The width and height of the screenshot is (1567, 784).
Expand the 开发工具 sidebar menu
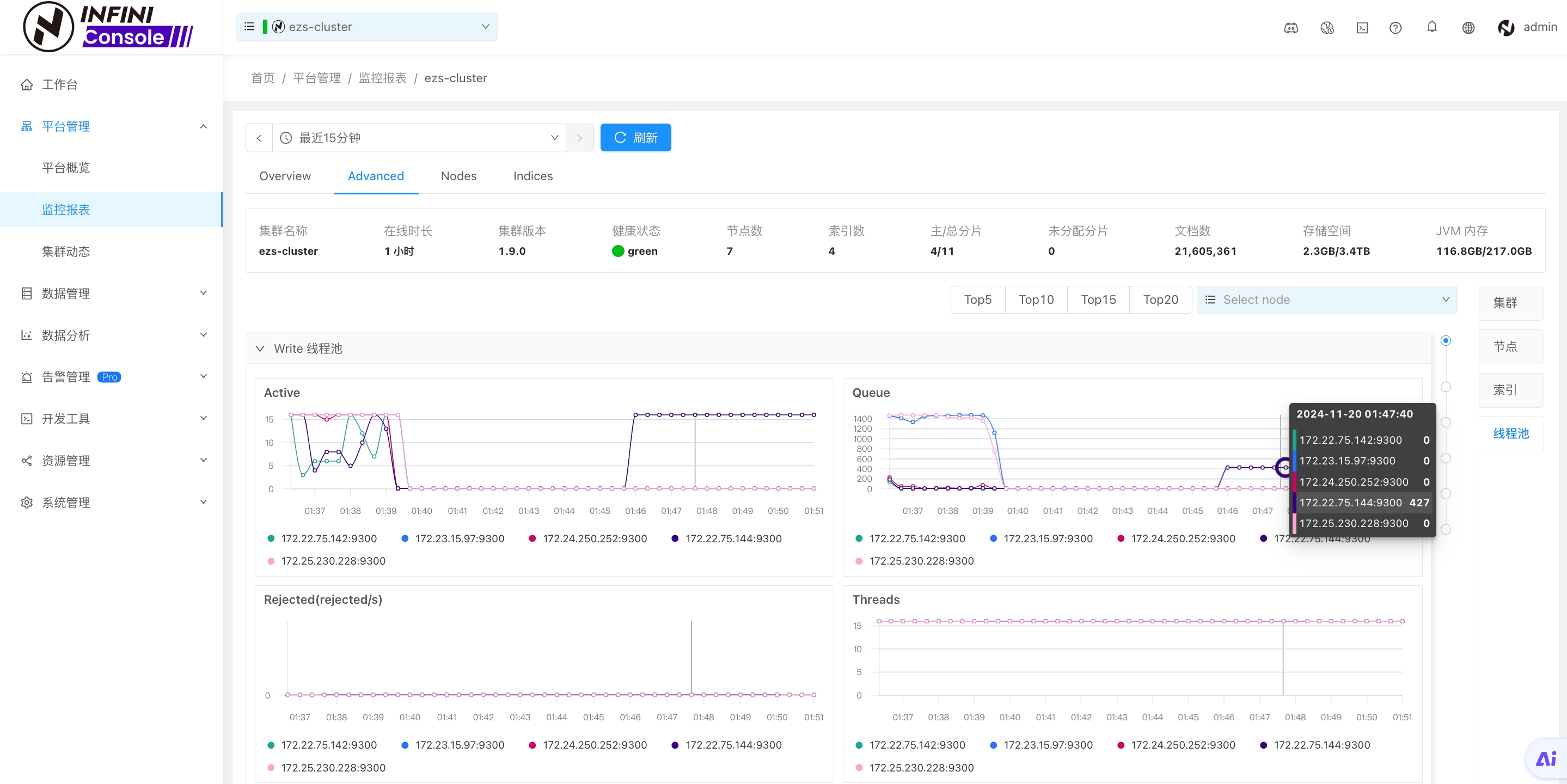pyautogui.click(x=204, y=419)
